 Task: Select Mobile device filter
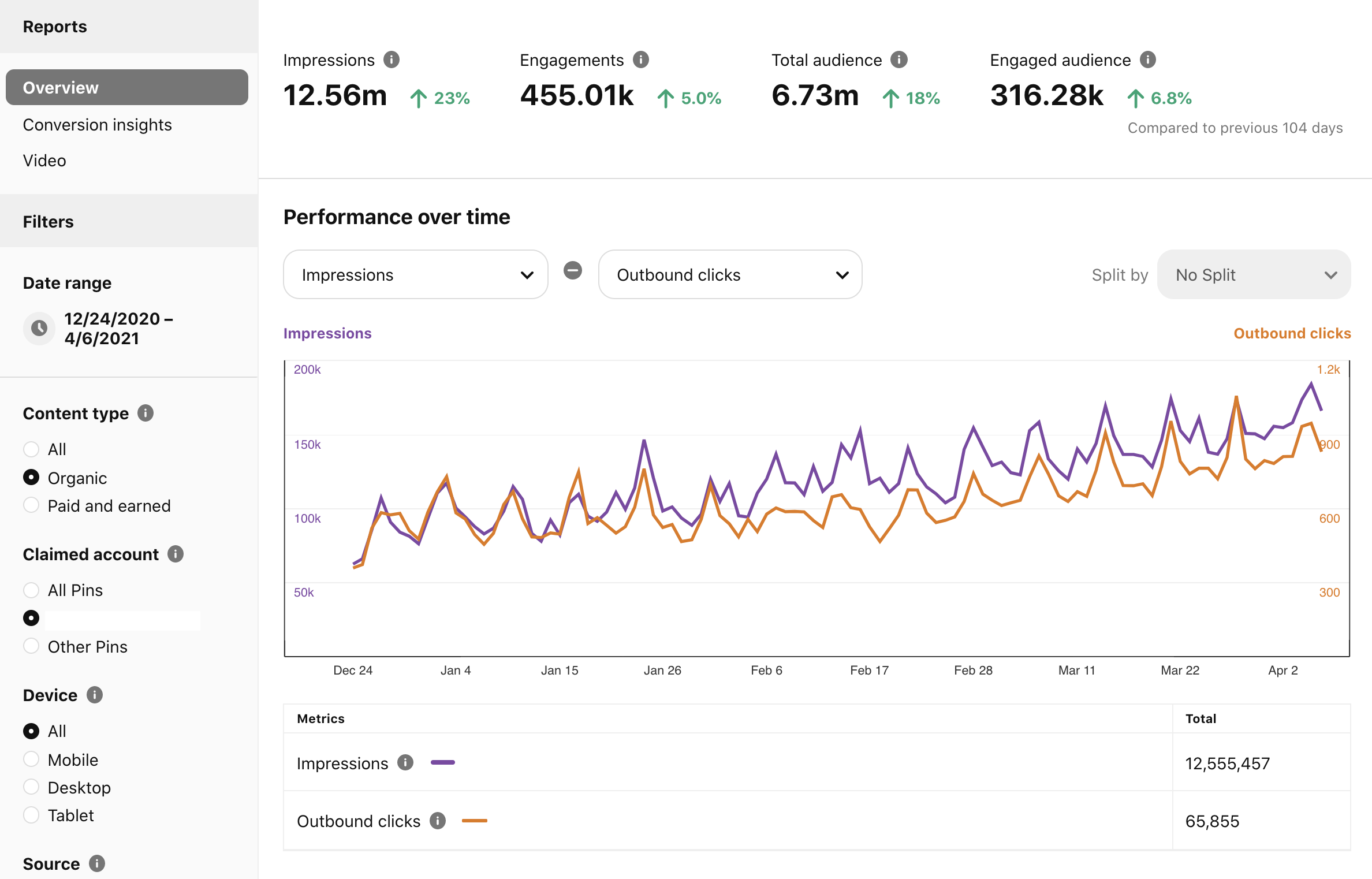[x=31, y=759]
